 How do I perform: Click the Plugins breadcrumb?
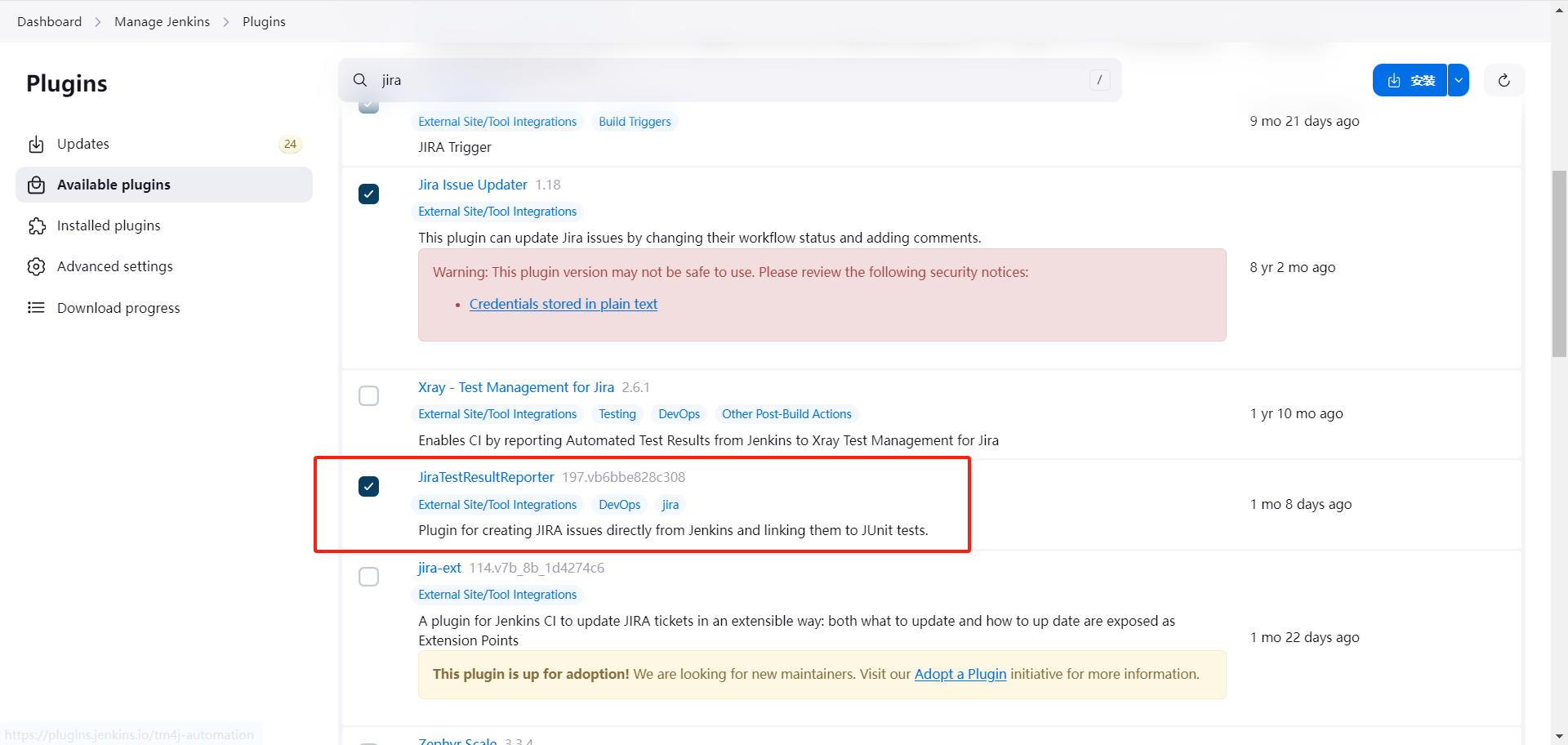(x=264, y=22)
